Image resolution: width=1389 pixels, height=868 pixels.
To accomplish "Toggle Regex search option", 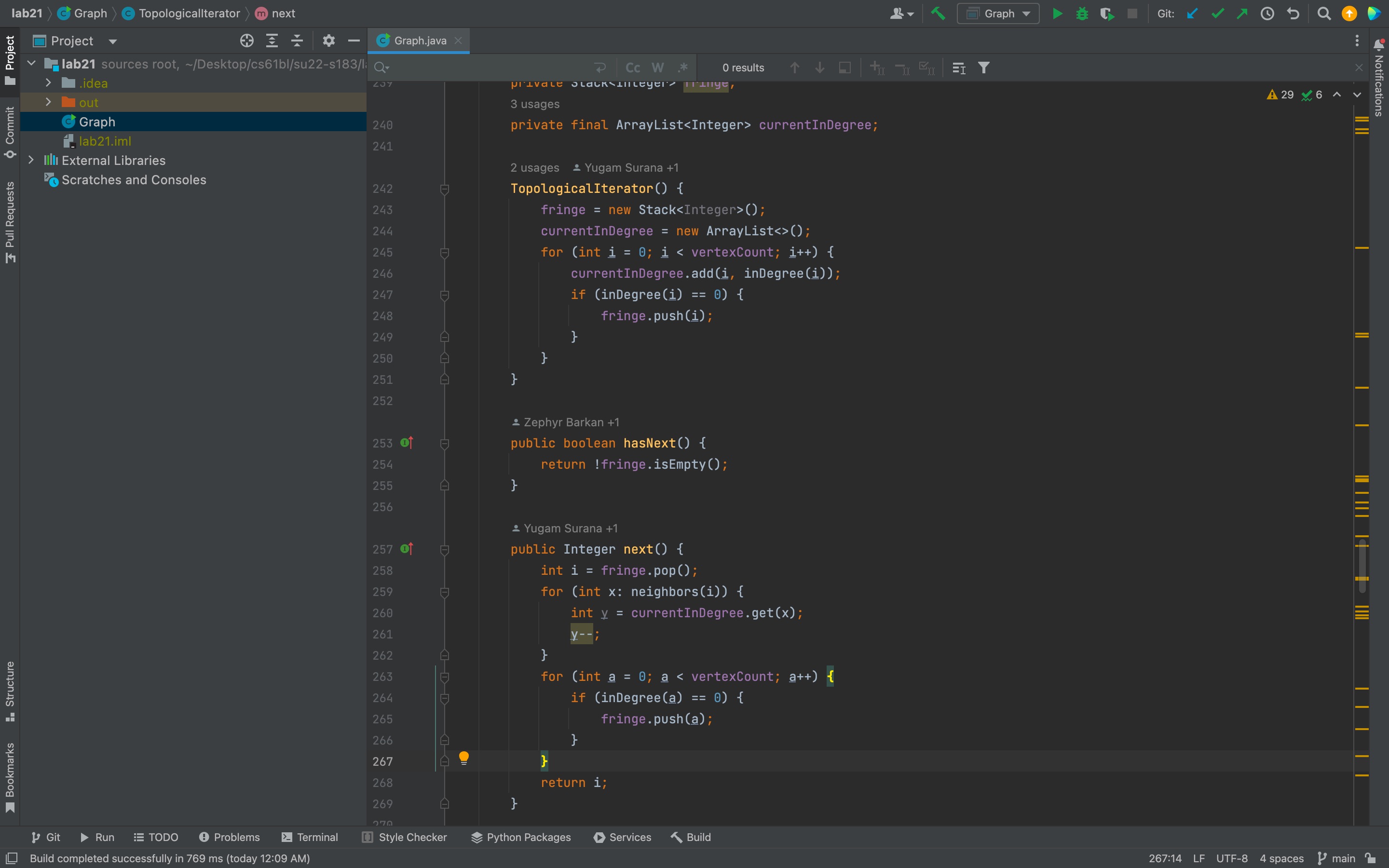I will coord(682,68).
